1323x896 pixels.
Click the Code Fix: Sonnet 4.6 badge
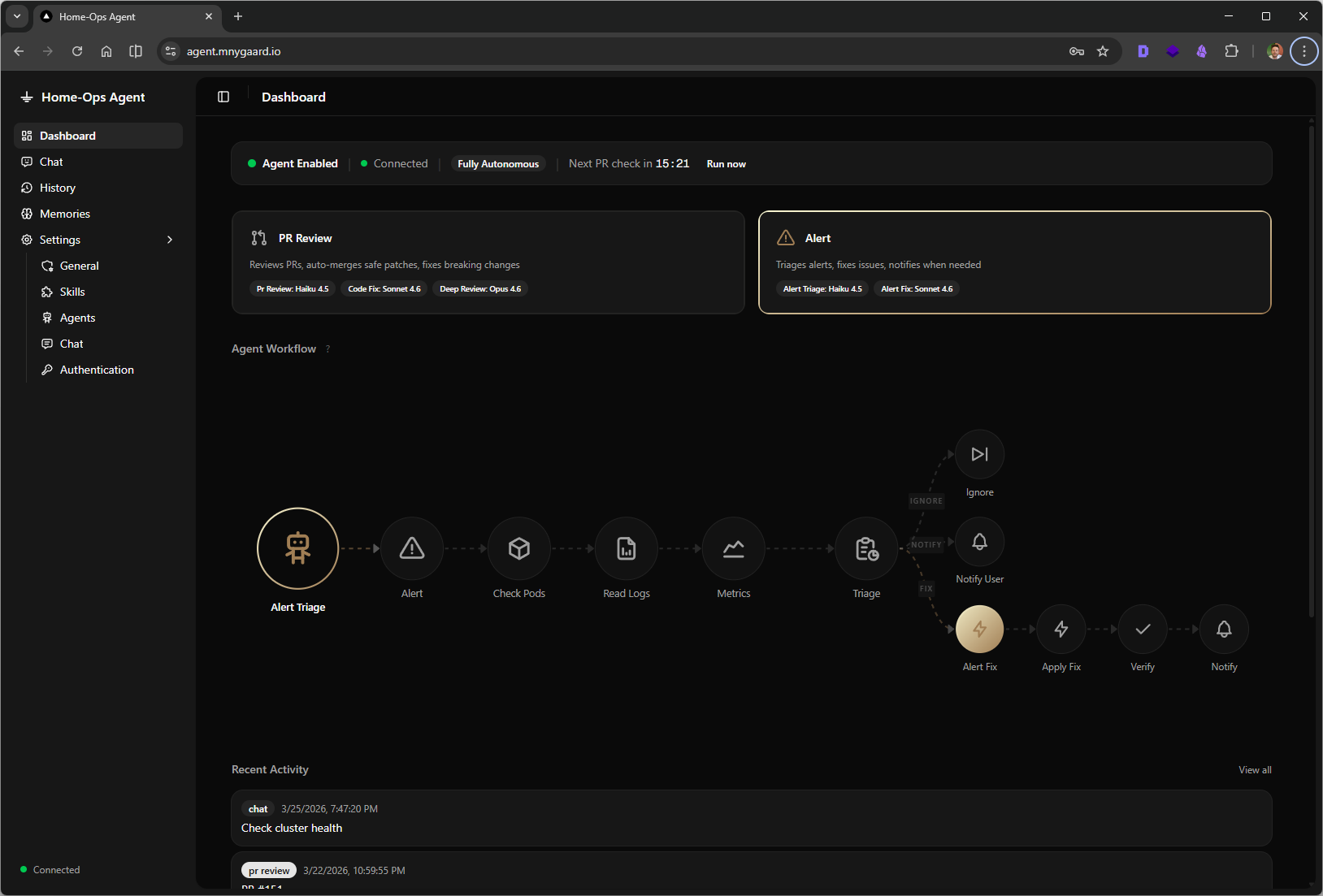[x=384, y=288]
